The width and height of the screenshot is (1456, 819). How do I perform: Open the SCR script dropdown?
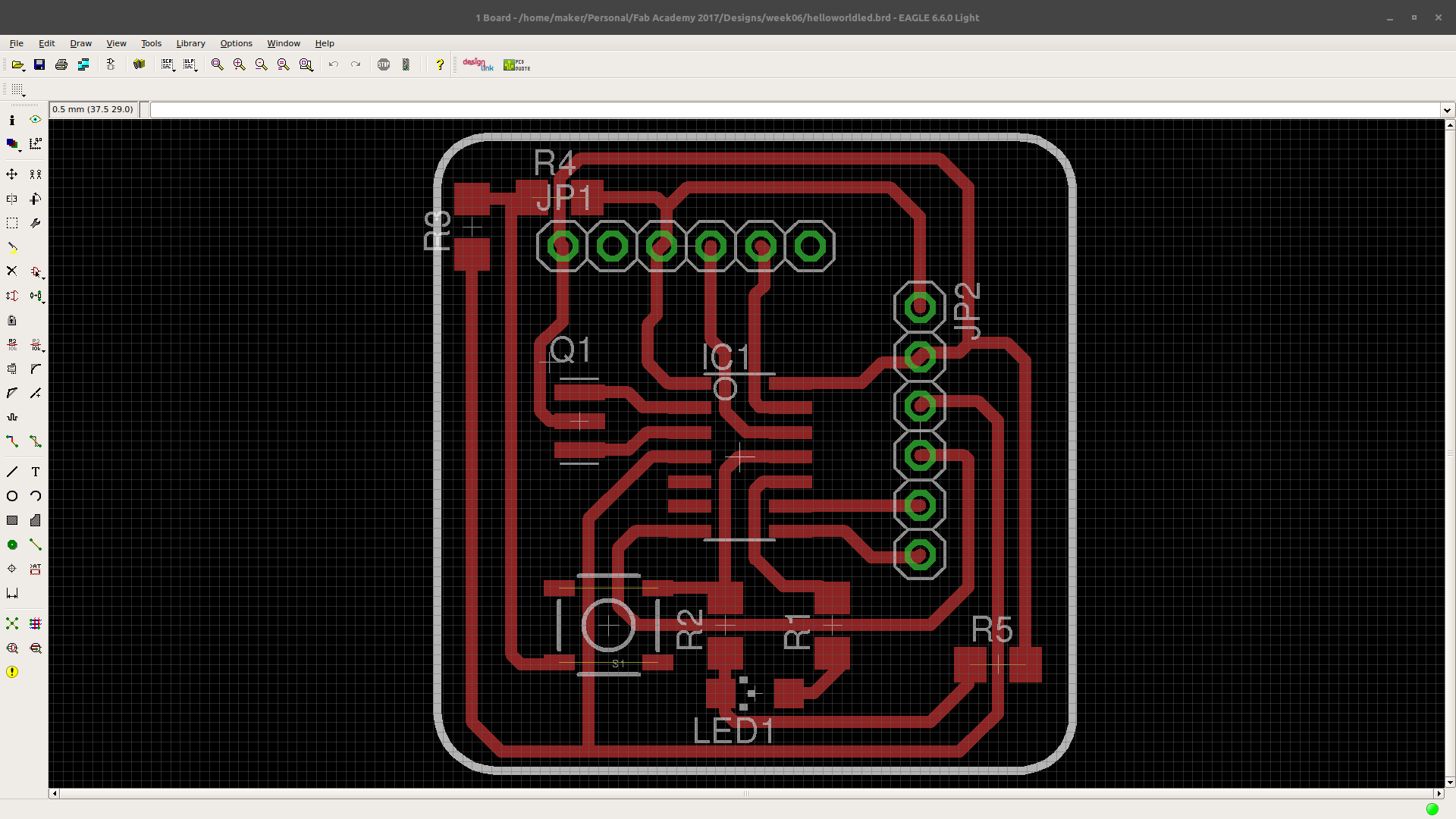(x=168, y=65)
